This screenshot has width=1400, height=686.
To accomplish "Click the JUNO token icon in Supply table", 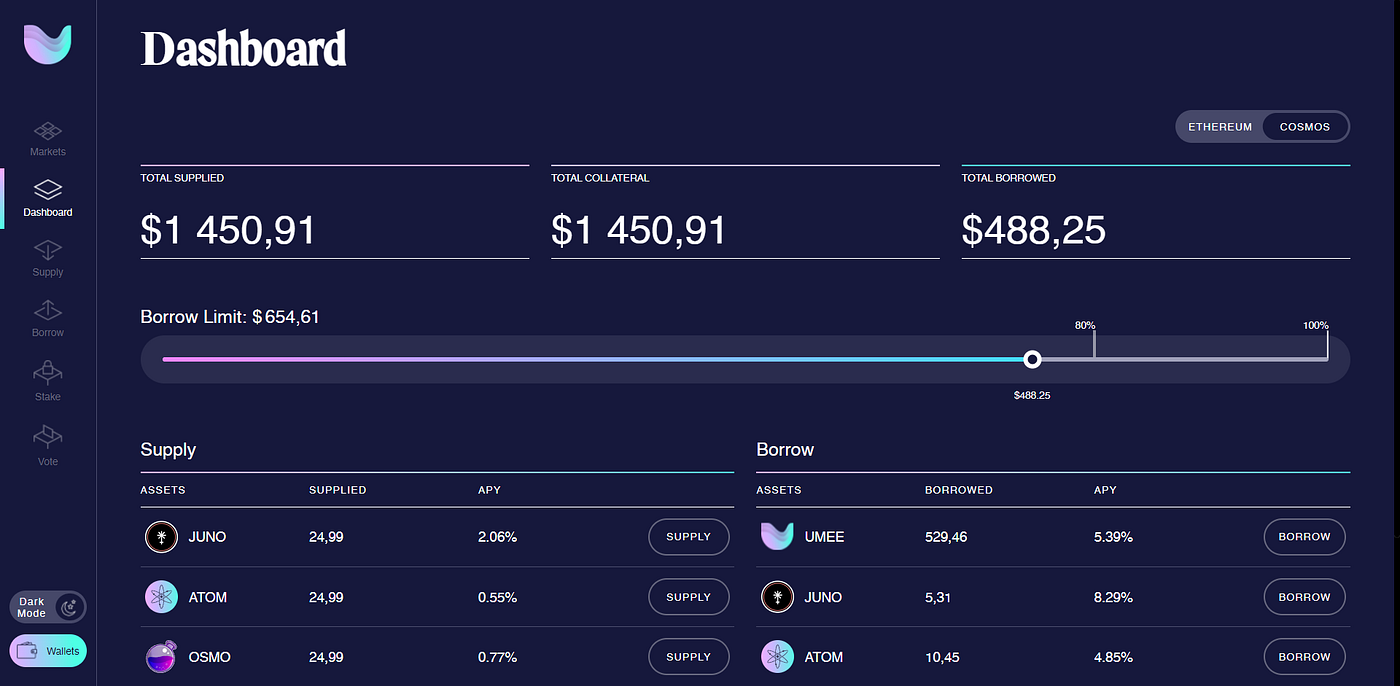I will [161, 537].
